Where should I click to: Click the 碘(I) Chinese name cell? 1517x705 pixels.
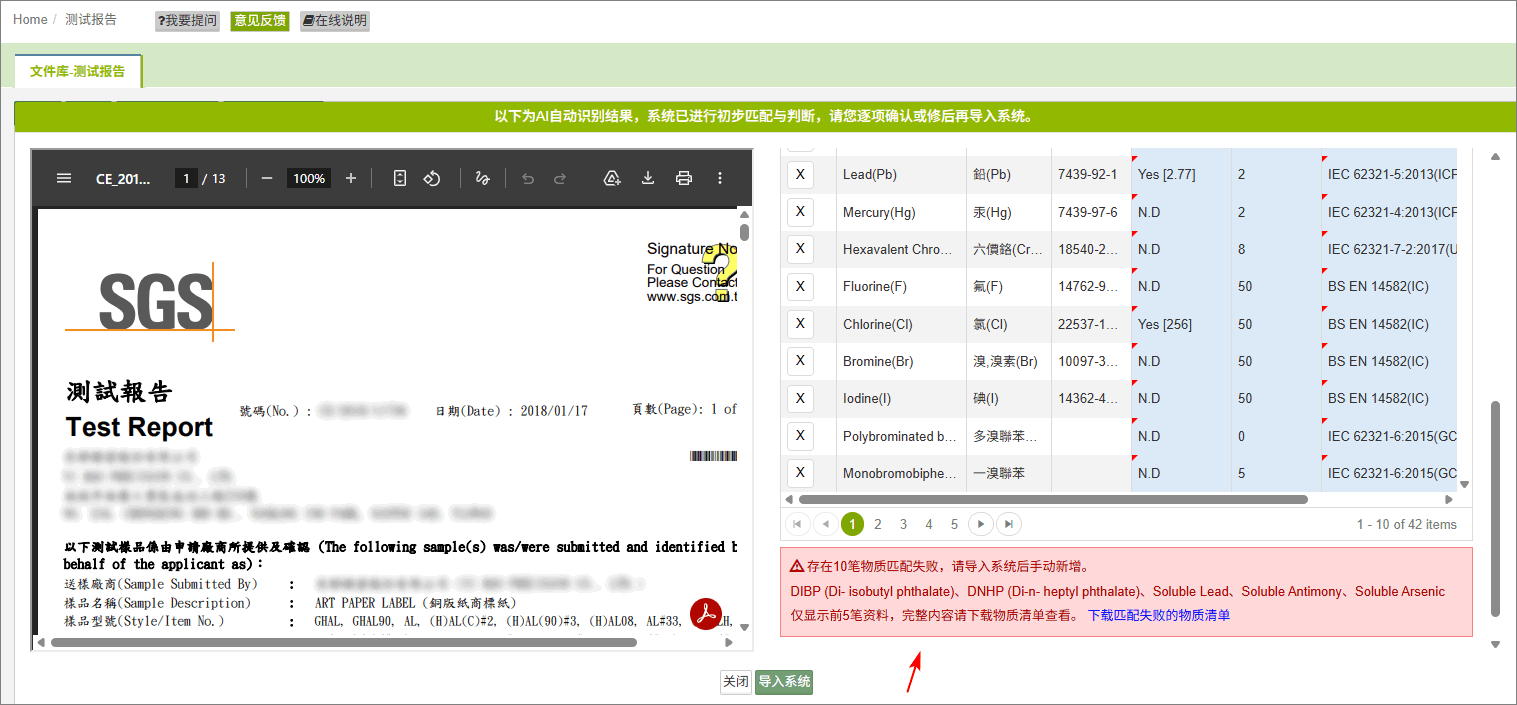pyautogui.click(x=1009, y=398)
